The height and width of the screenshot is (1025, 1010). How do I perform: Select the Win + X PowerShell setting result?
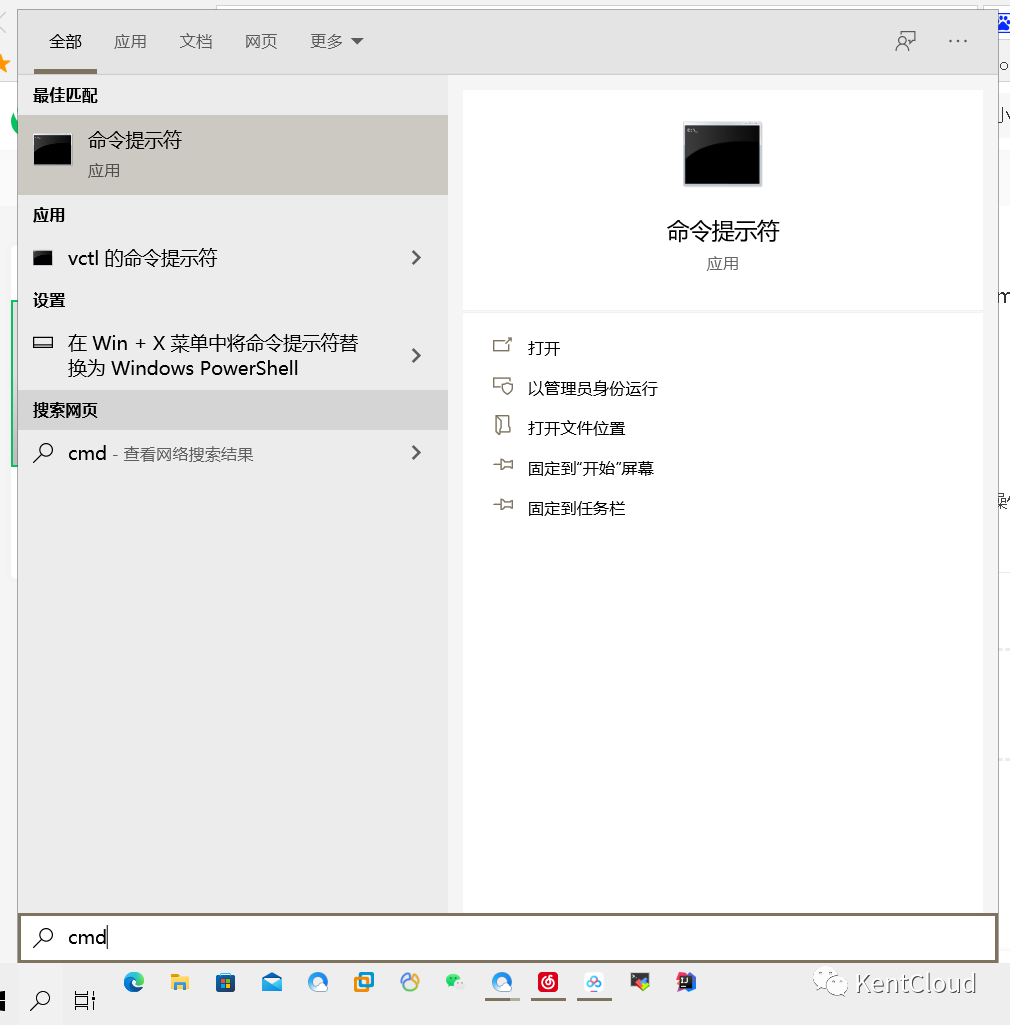point(233,356)
